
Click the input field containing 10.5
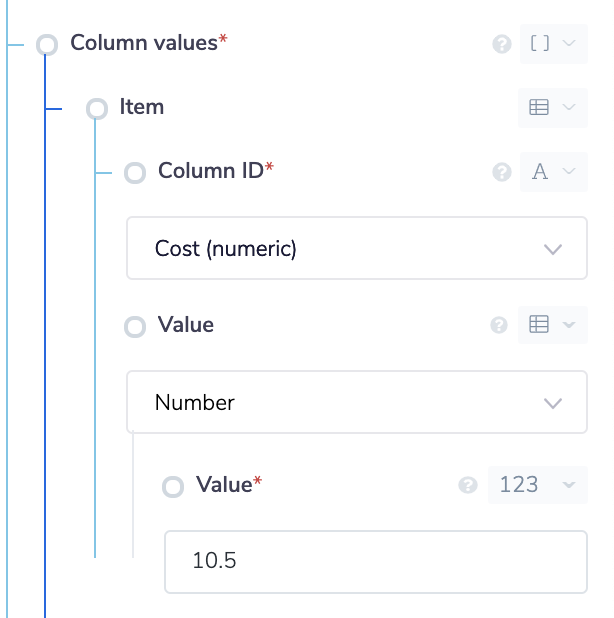click(x=375, y=562)
